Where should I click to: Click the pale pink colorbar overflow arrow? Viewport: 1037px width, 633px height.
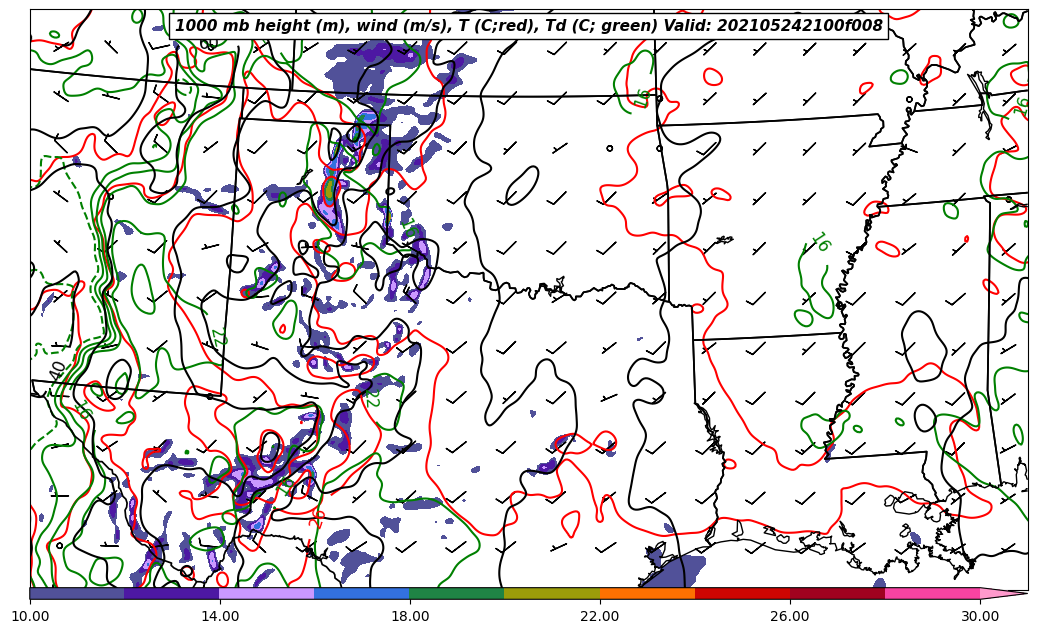[1003, 593]
